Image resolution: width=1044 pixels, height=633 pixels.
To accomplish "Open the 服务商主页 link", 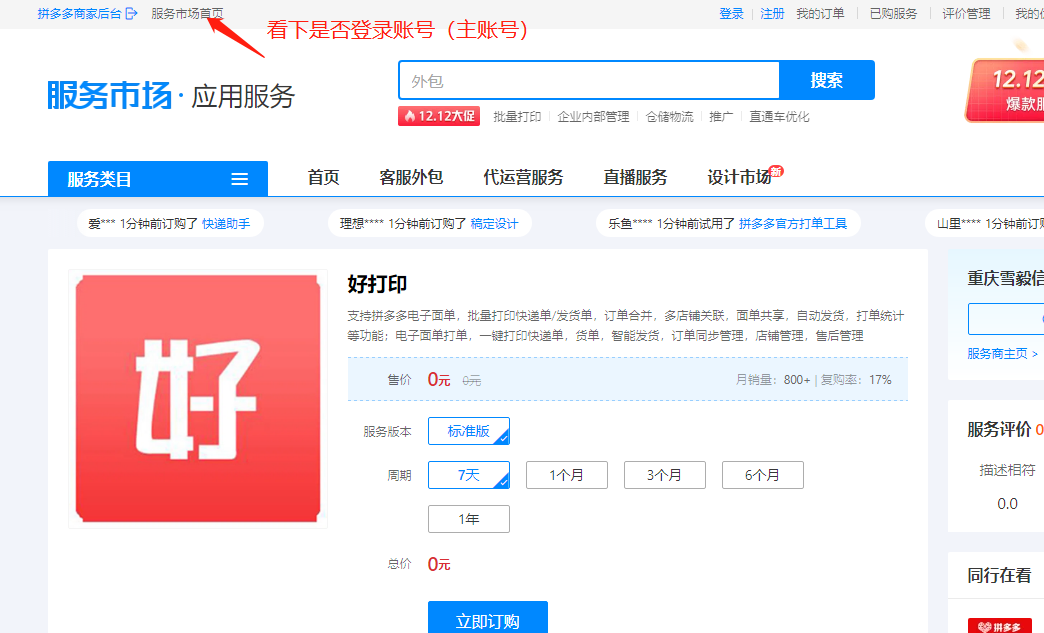I will (1003, 353).
